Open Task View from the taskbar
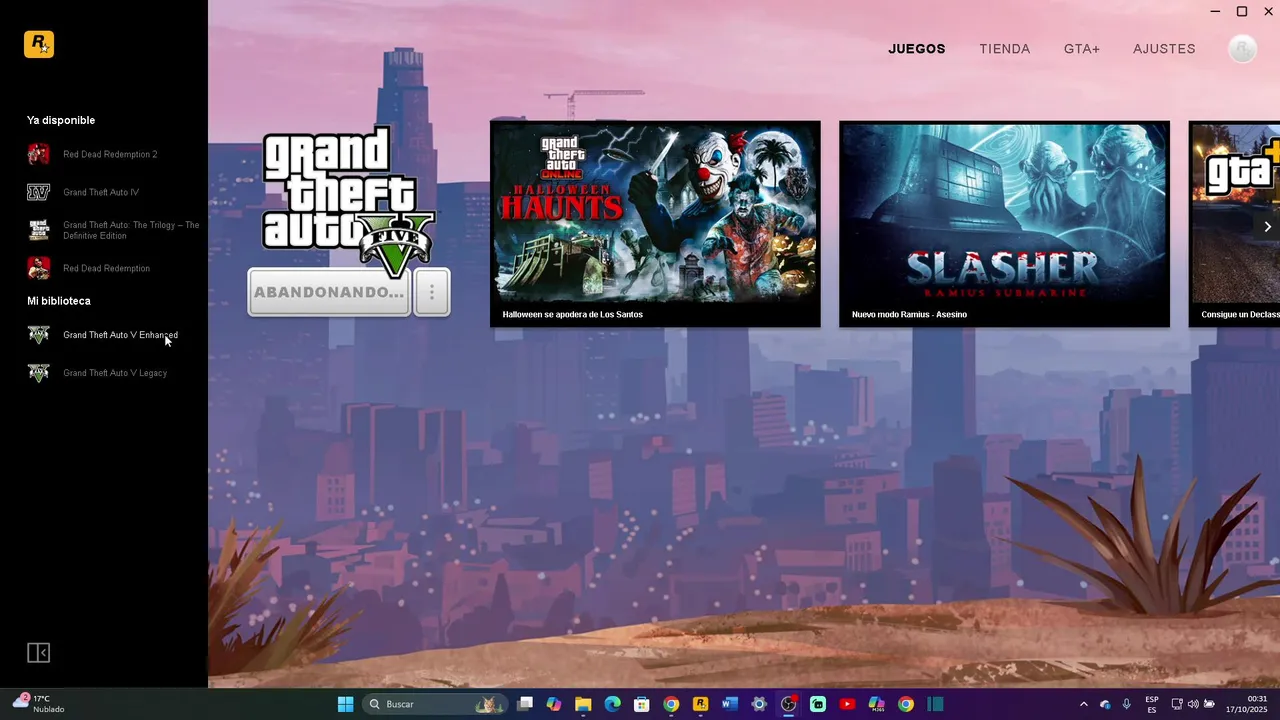 click(525, 704)
